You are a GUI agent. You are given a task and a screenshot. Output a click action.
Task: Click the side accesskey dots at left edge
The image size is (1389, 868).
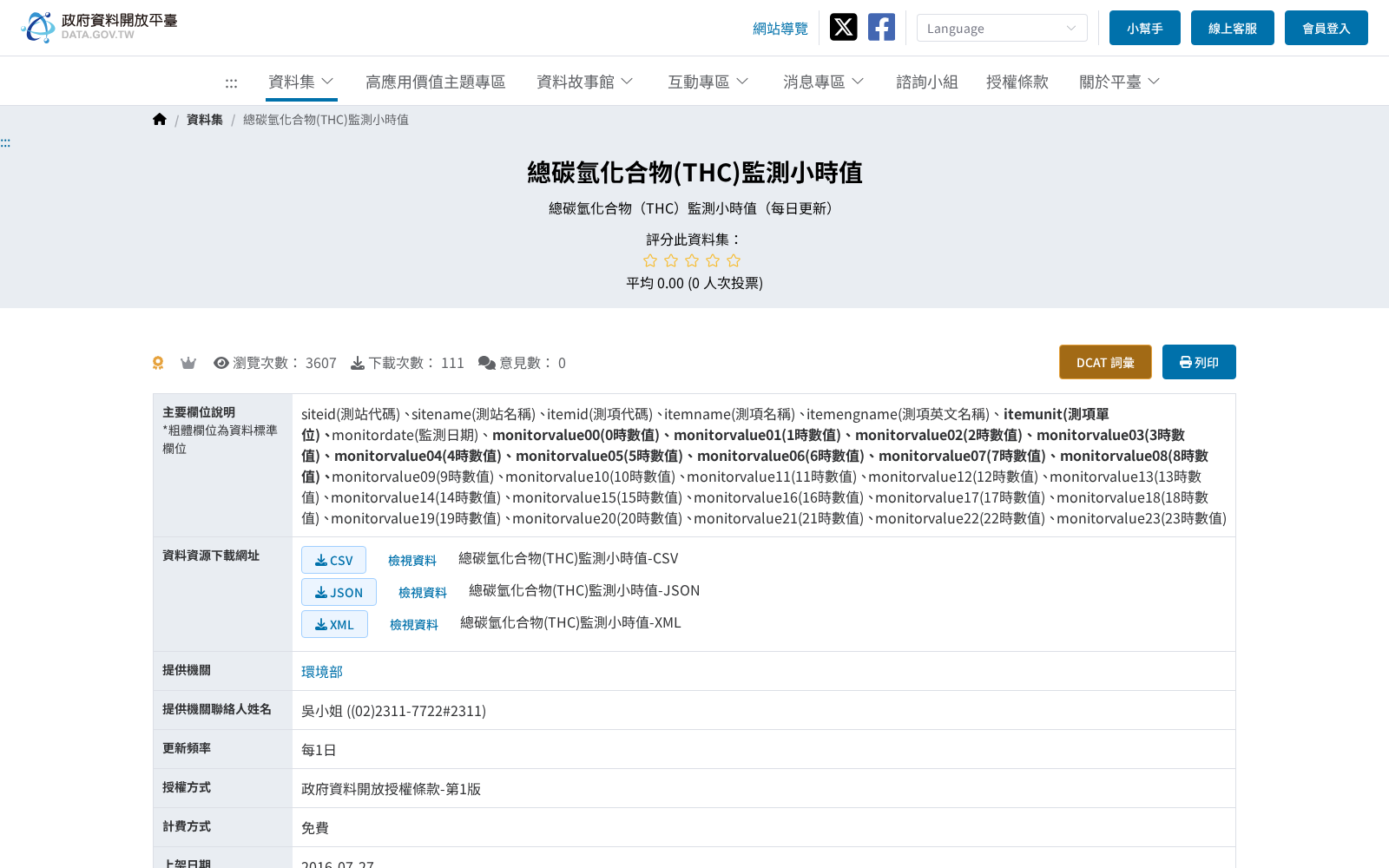[x=5, y=142]
